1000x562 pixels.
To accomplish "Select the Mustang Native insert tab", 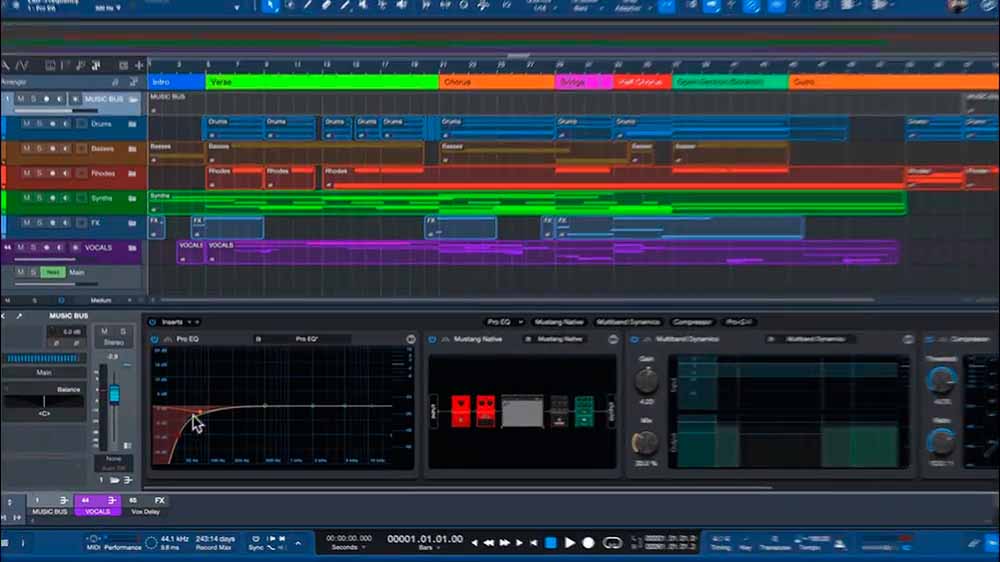I will point(559,322).
